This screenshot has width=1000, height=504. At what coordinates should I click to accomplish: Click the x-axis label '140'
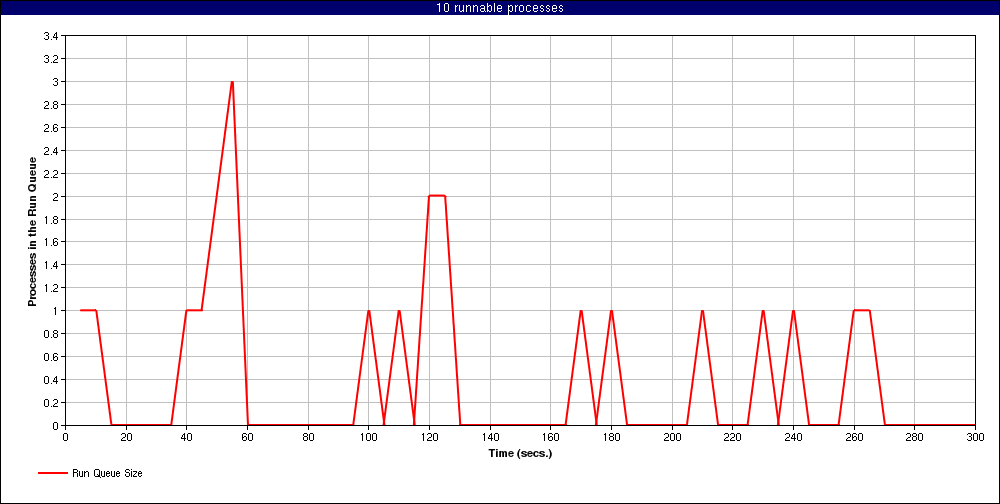tap(490, 437)
